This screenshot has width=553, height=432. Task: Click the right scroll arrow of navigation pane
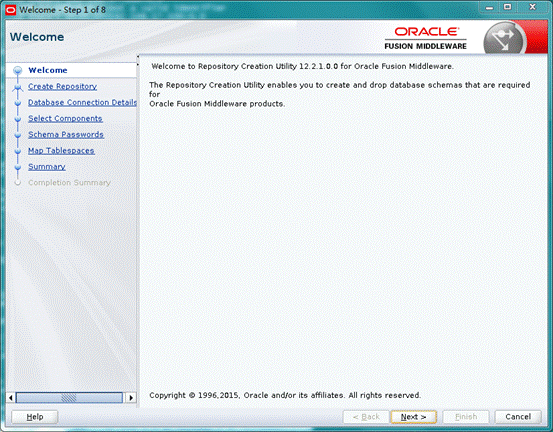click(x=131, y=397)
